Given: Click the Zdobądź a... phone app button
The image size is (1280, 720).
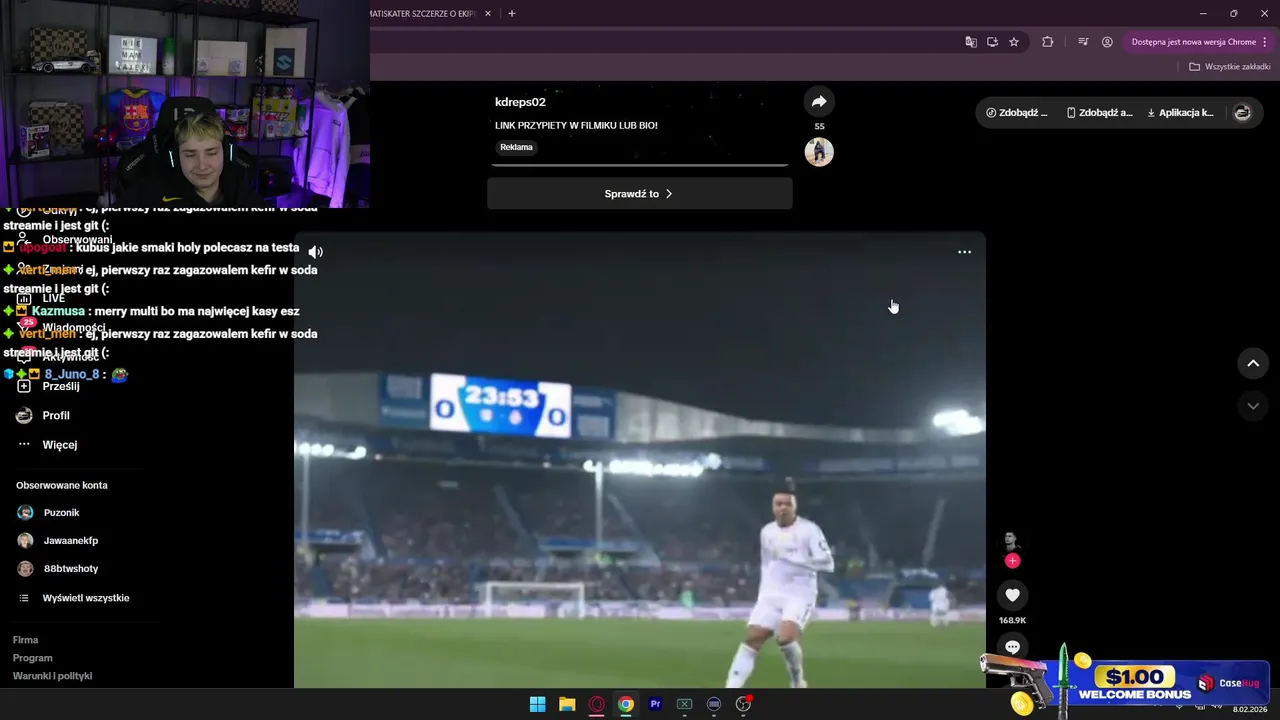Looking at the screenshot, I should coord(1099,113).
